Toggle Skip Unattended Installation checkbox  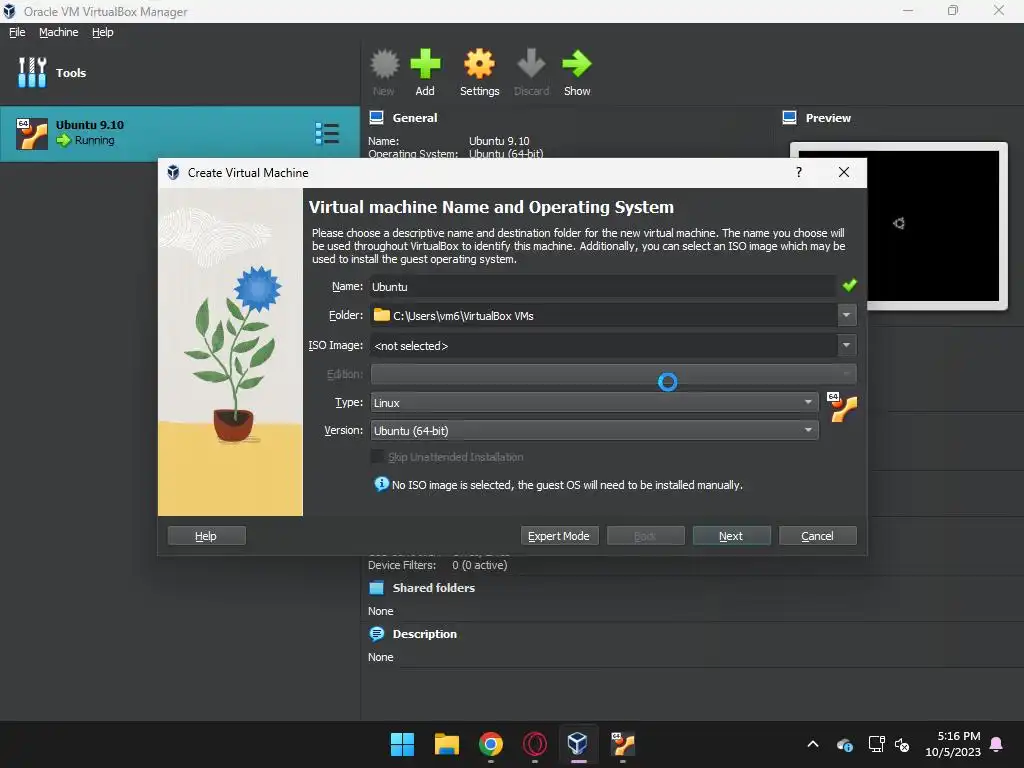coord(377,456)
